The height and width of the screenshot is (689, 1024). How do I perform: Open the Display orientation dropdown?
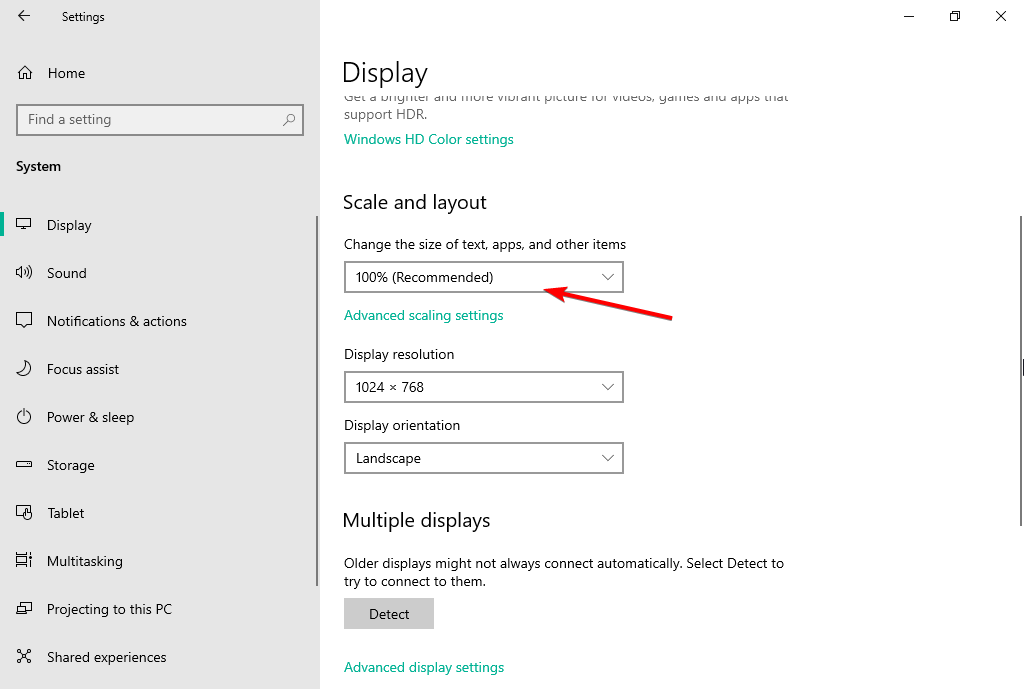[483, 458]
